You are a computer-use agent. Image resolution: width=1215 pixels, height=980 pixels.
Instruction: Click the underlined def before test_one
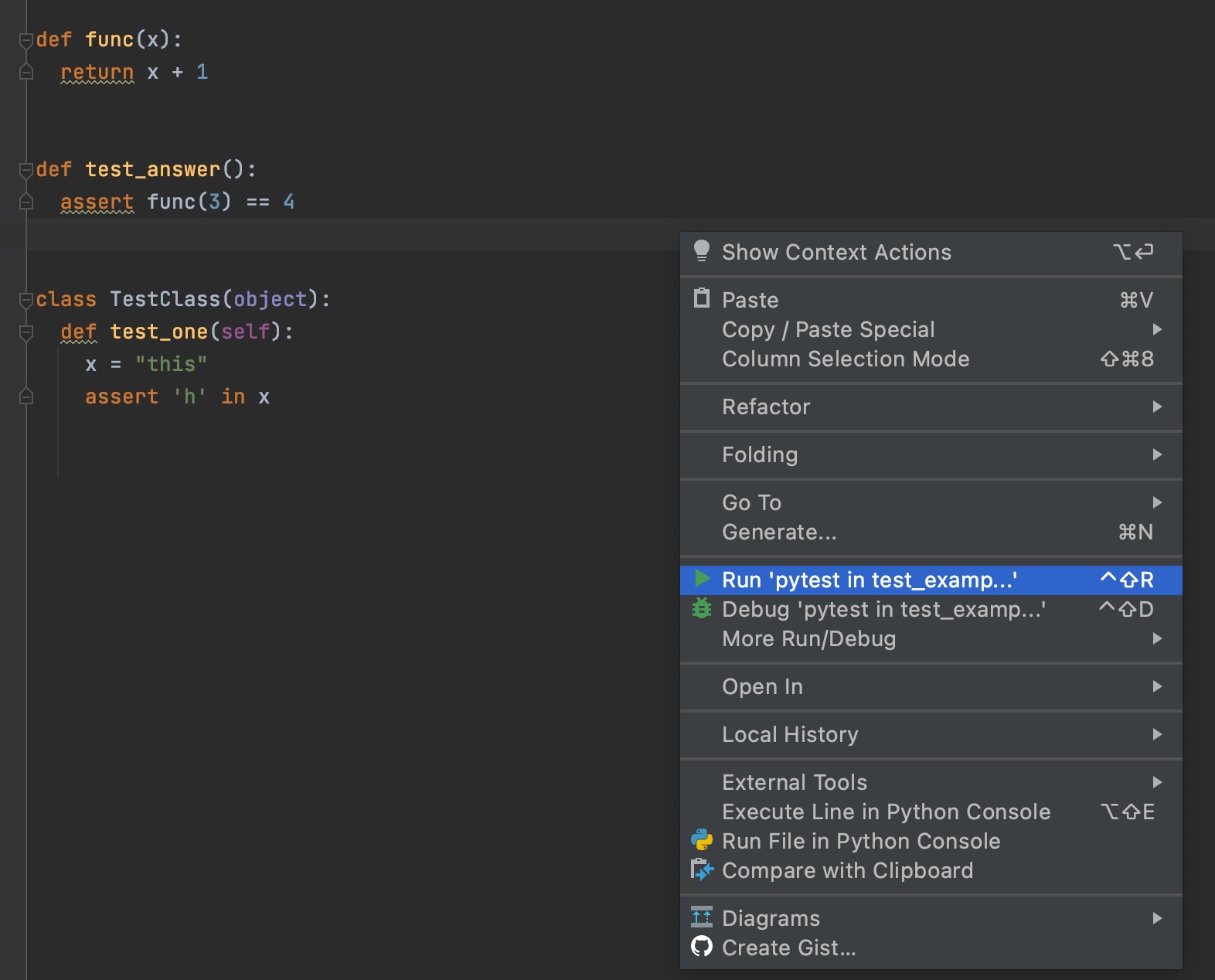[x=78, y=332]
